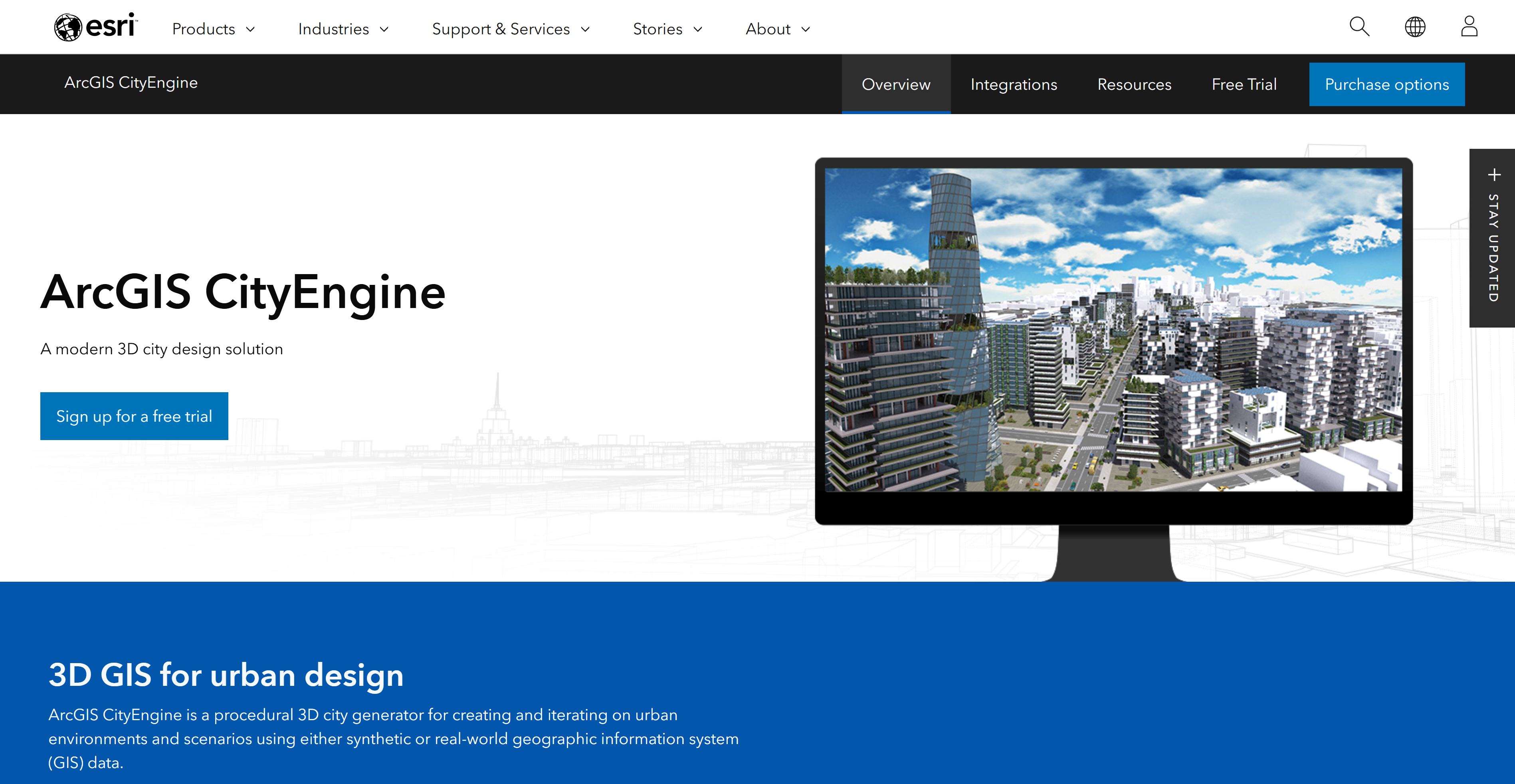The height and width of the screenshot is (784, 1515).
Task: Stay on the Overview tab
Action: coord(896,84)
